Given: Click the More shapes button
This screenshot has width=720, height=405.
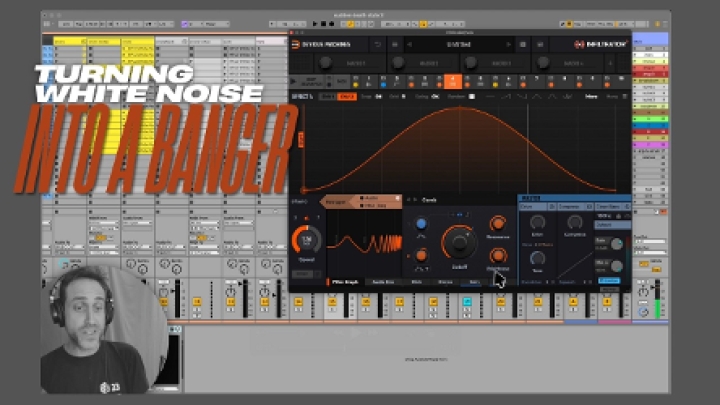Looking at the screenshot, I should [x=591, y=96].
